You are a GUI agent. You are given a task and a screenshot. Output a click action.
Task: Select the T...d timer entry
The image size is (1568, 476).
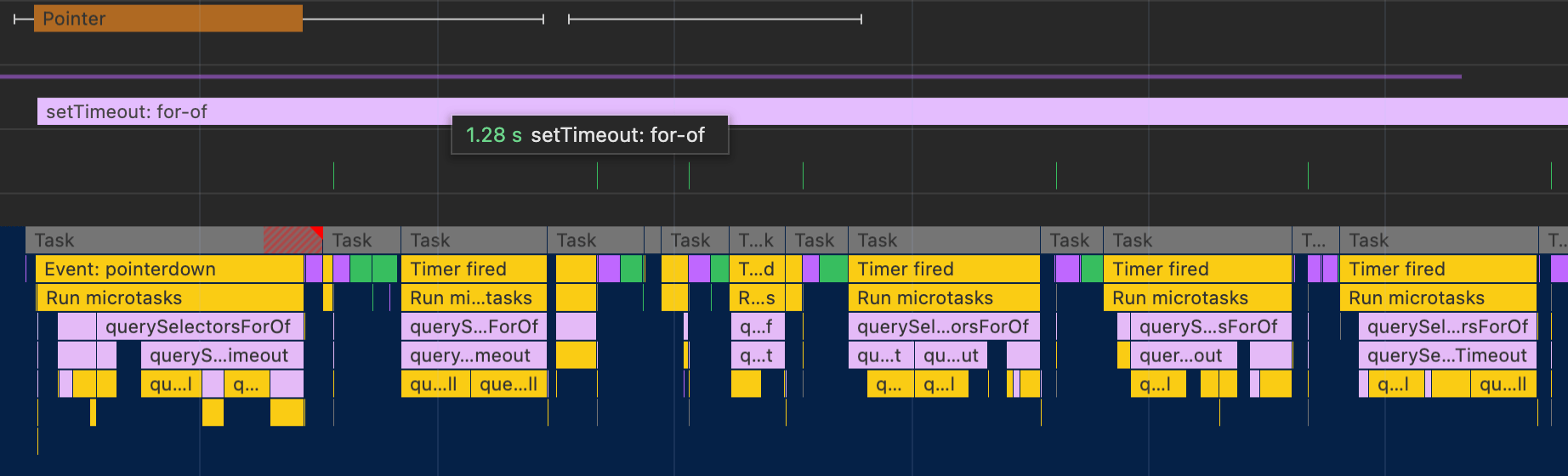coord(756,269)
